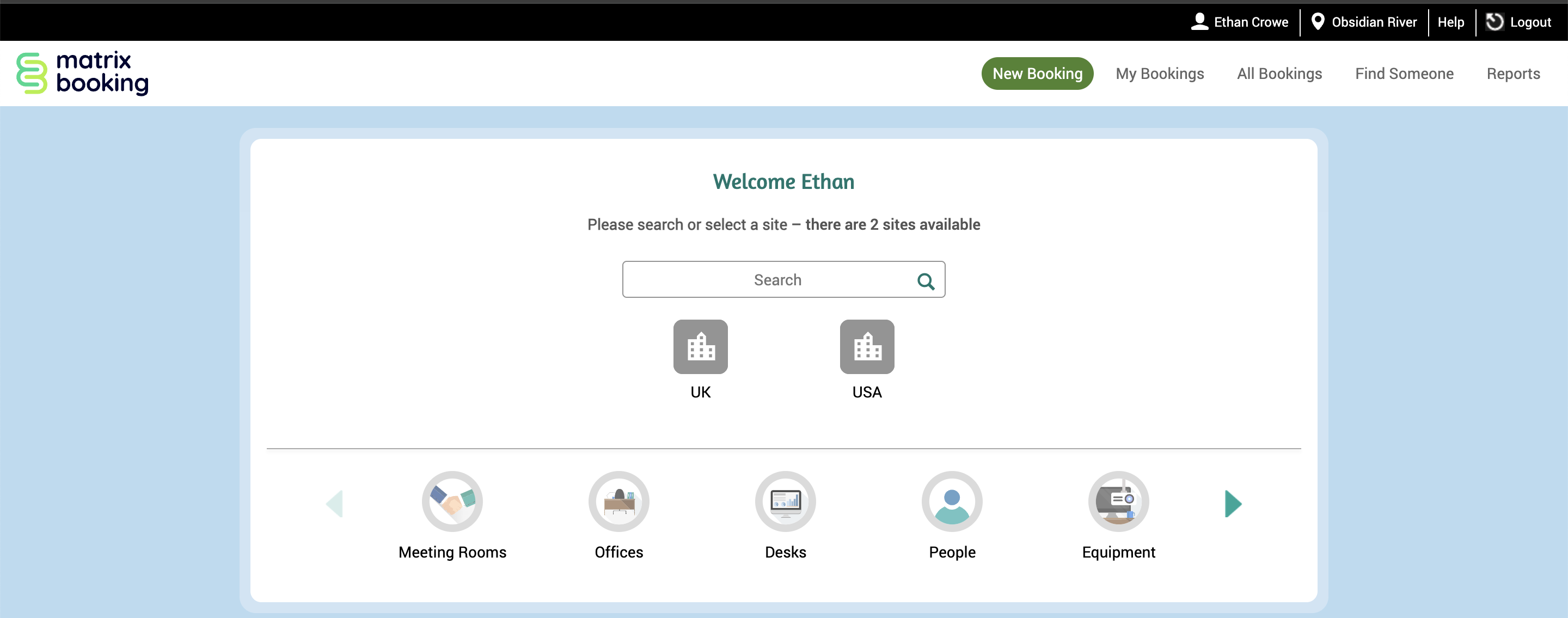Select the USA site building icon
This screenshot has width=1568, height=618.
867,346
